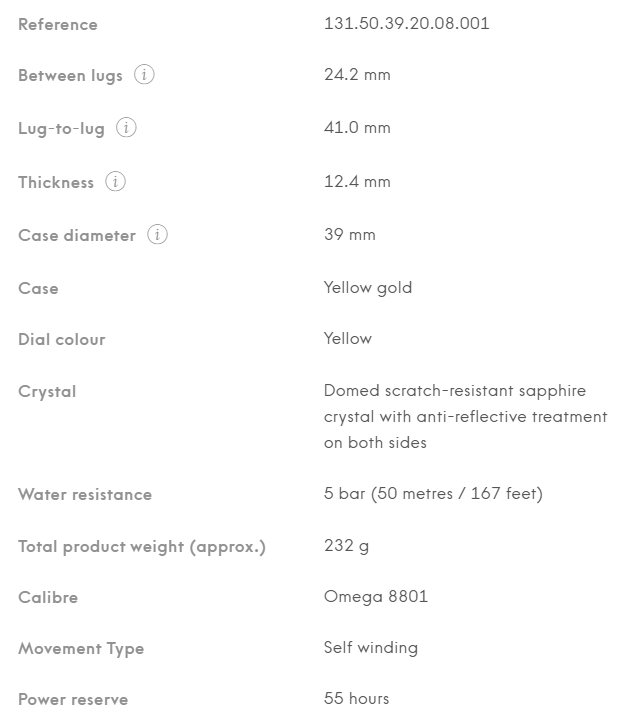The height and width of the screenshot is (727, 622).
Task: Click the Crystal description text
Action: [x=465, y=416]
